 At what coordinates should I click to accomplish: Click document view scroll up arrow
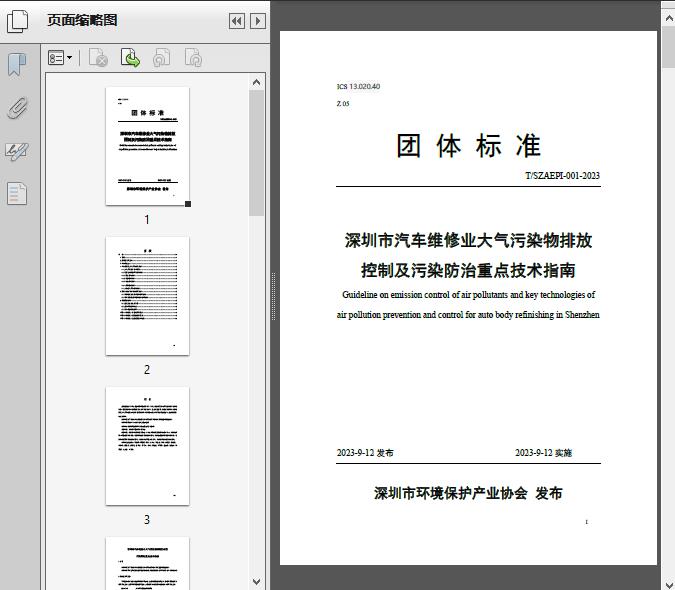[669, 19]
